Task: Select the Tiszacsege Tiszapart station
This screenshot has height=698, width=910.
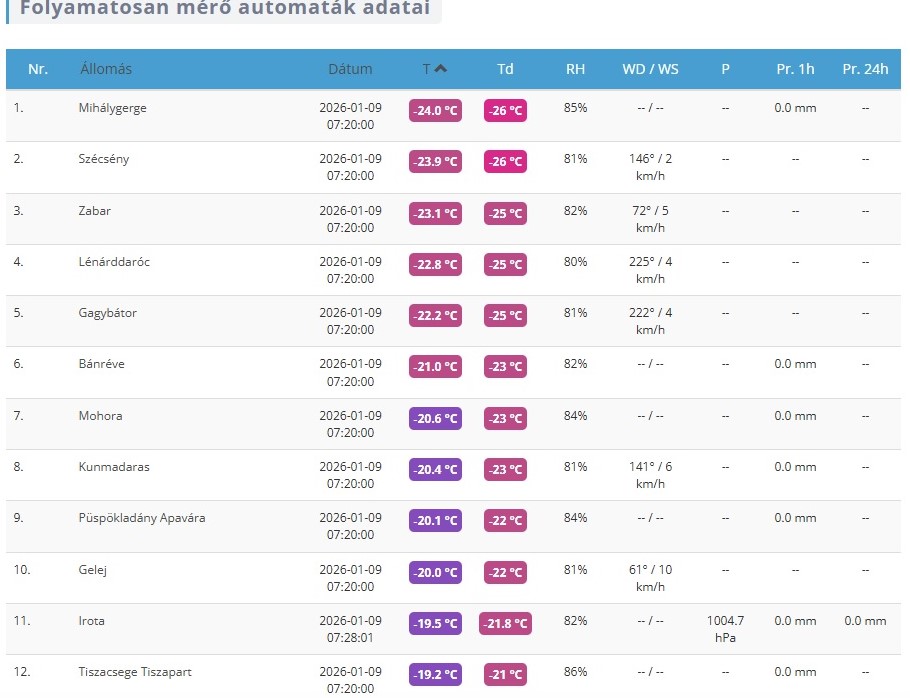Action: (135, 672)
